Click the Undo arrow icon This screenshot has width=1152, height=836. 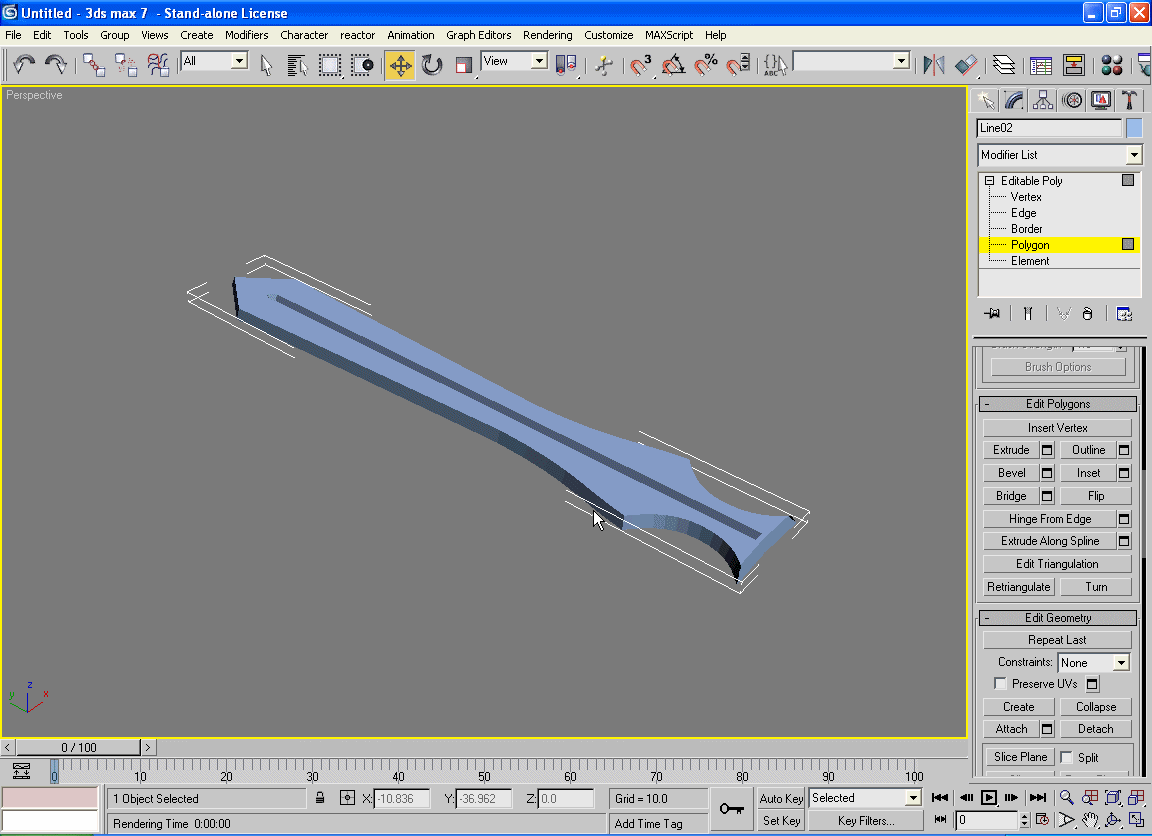click(24, 65)
